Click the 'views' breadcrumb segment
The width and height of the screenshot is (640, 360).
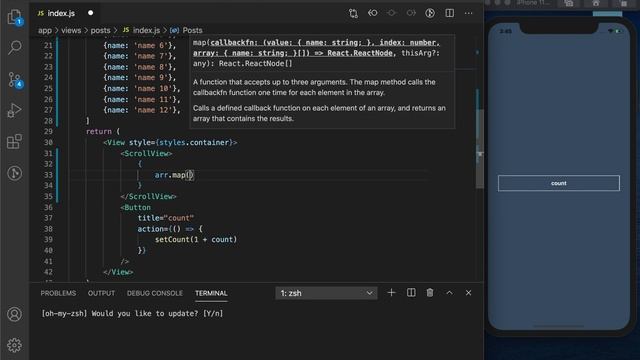tap(71, 30)
